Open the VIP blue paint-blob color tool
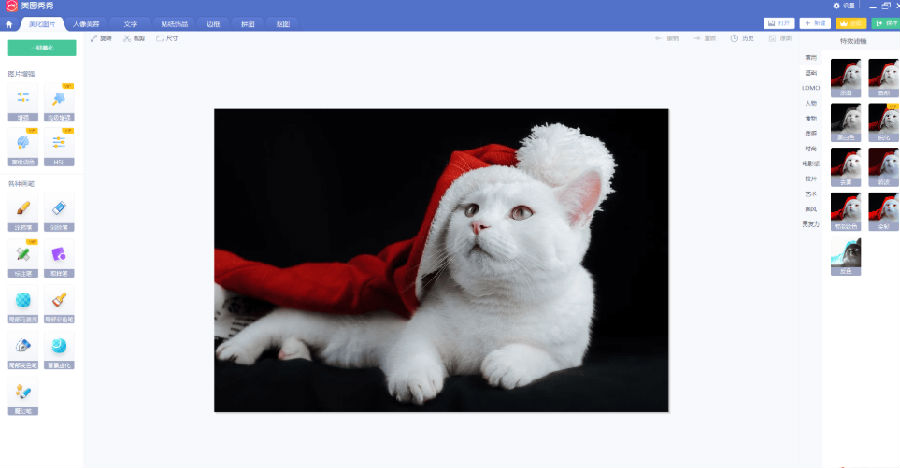The image size is (900, 468). click(23, 147)
